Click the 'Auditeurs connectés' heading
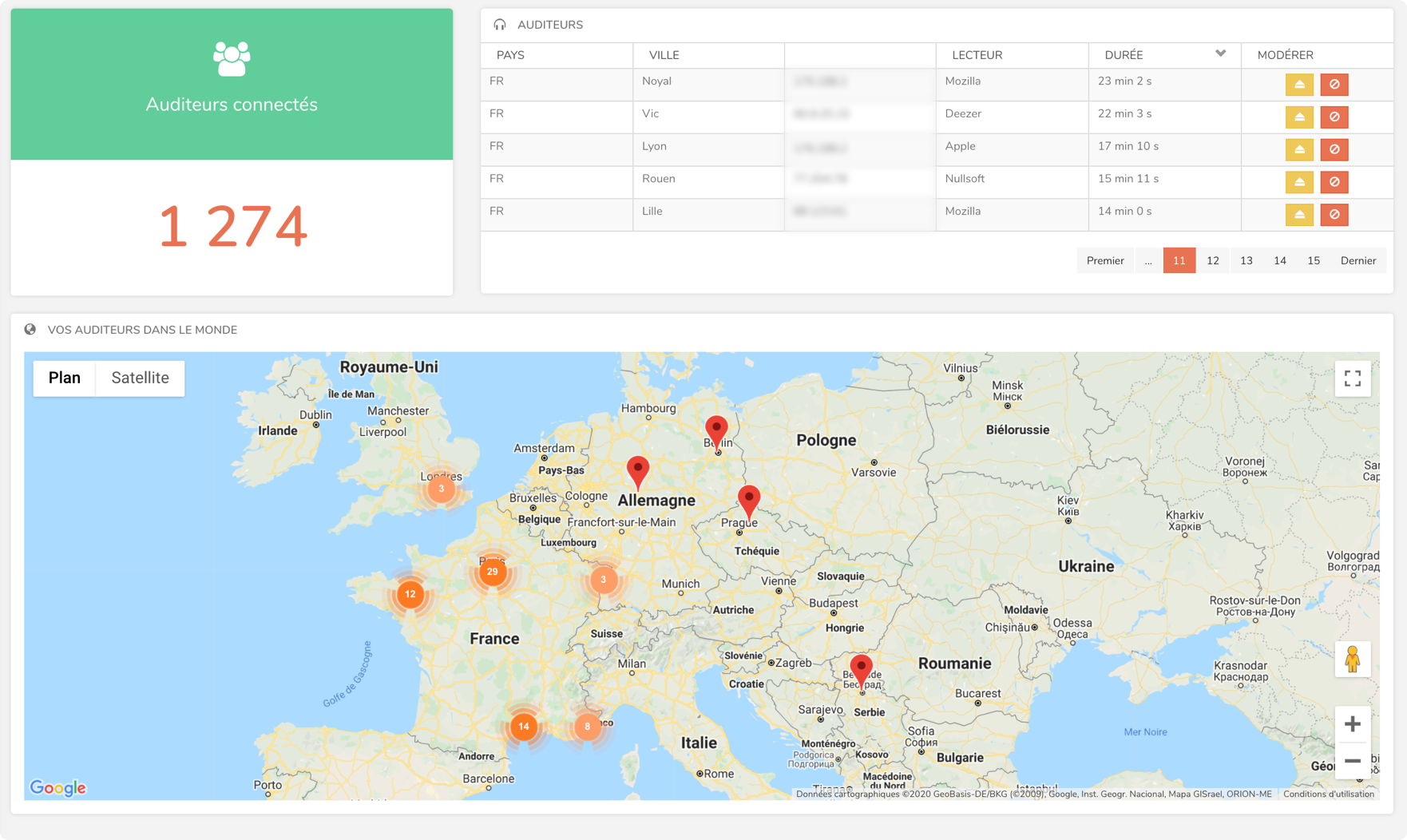This screenshot has width=1407, height=840. coord(232,105)
